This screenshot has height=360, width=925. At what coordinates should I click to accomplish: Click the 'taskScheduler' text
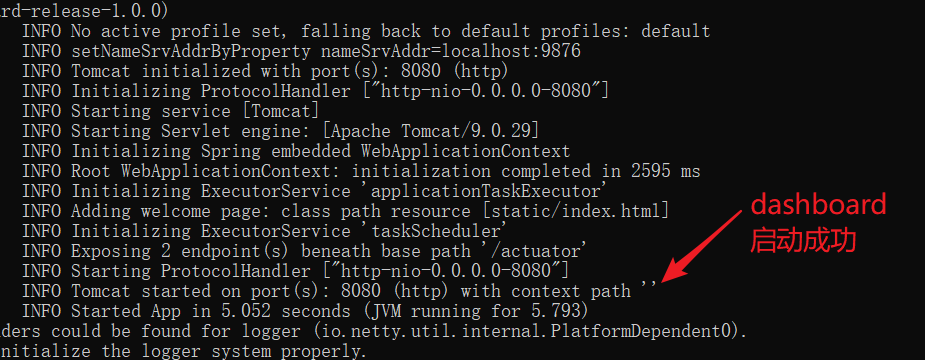pos(435,231)
